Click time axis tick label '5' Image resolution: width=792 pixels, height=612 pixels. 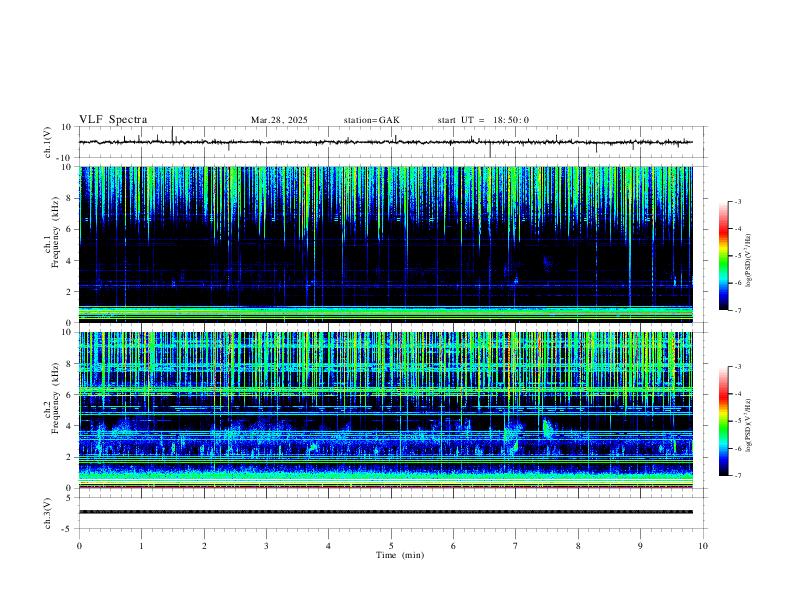(x=391, y=546)
